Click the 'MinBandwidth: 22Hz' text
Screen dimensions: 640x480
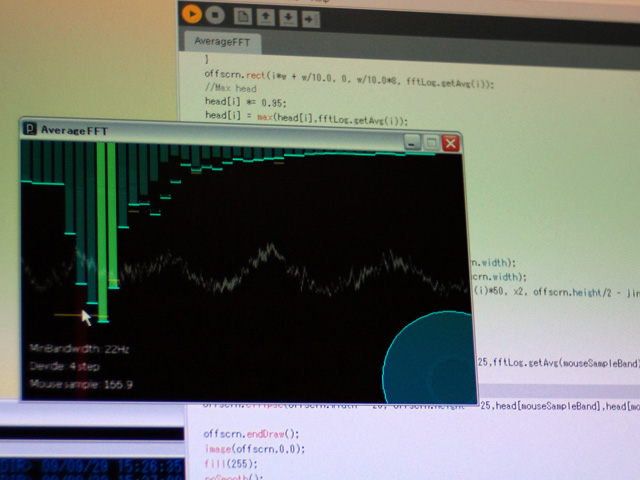(80, 349)
